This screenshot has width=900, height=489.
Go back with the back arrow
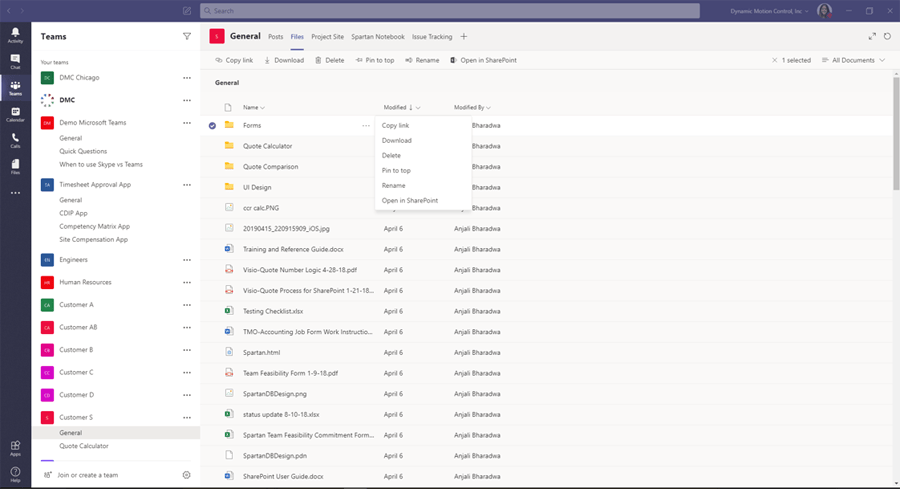9,10
